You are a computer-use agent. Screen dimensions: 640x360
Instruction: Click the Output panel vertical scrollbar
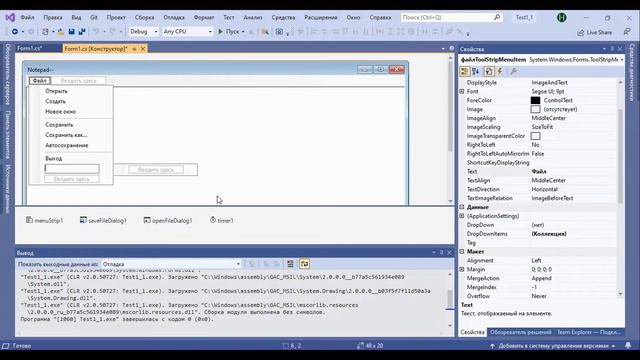[450, 299]
